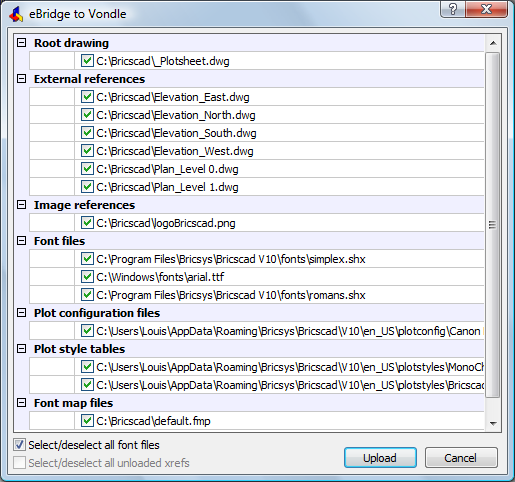Click the scrollbar down arrow
Screen dimensions: 515x482
(493, 423)
